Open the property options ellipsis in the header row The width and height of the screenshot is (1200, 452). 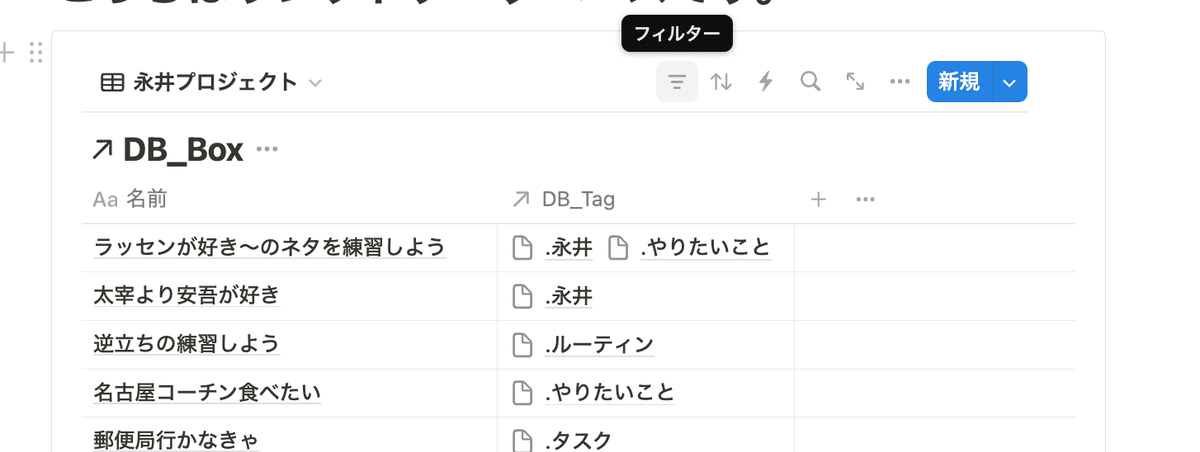(866, 199)
